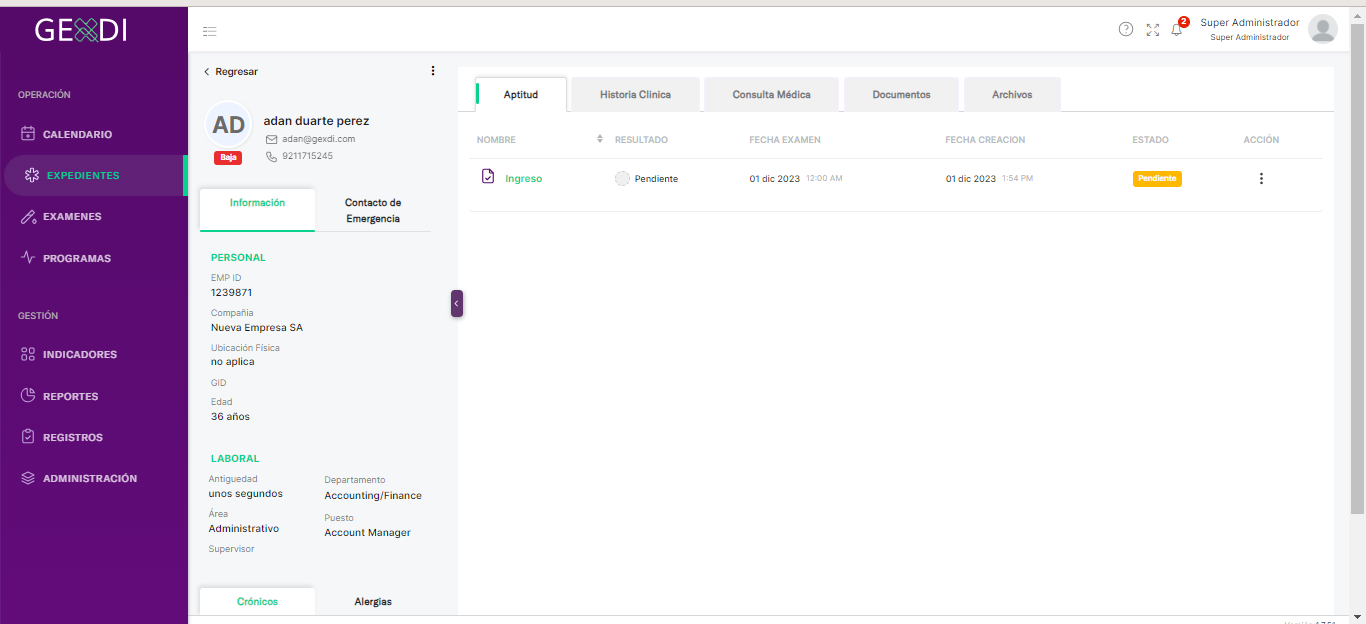The height and width of the screenshot is (624, 1366).
Task: Open the Examenes stethoscope icon
Action: coord(28,217)
